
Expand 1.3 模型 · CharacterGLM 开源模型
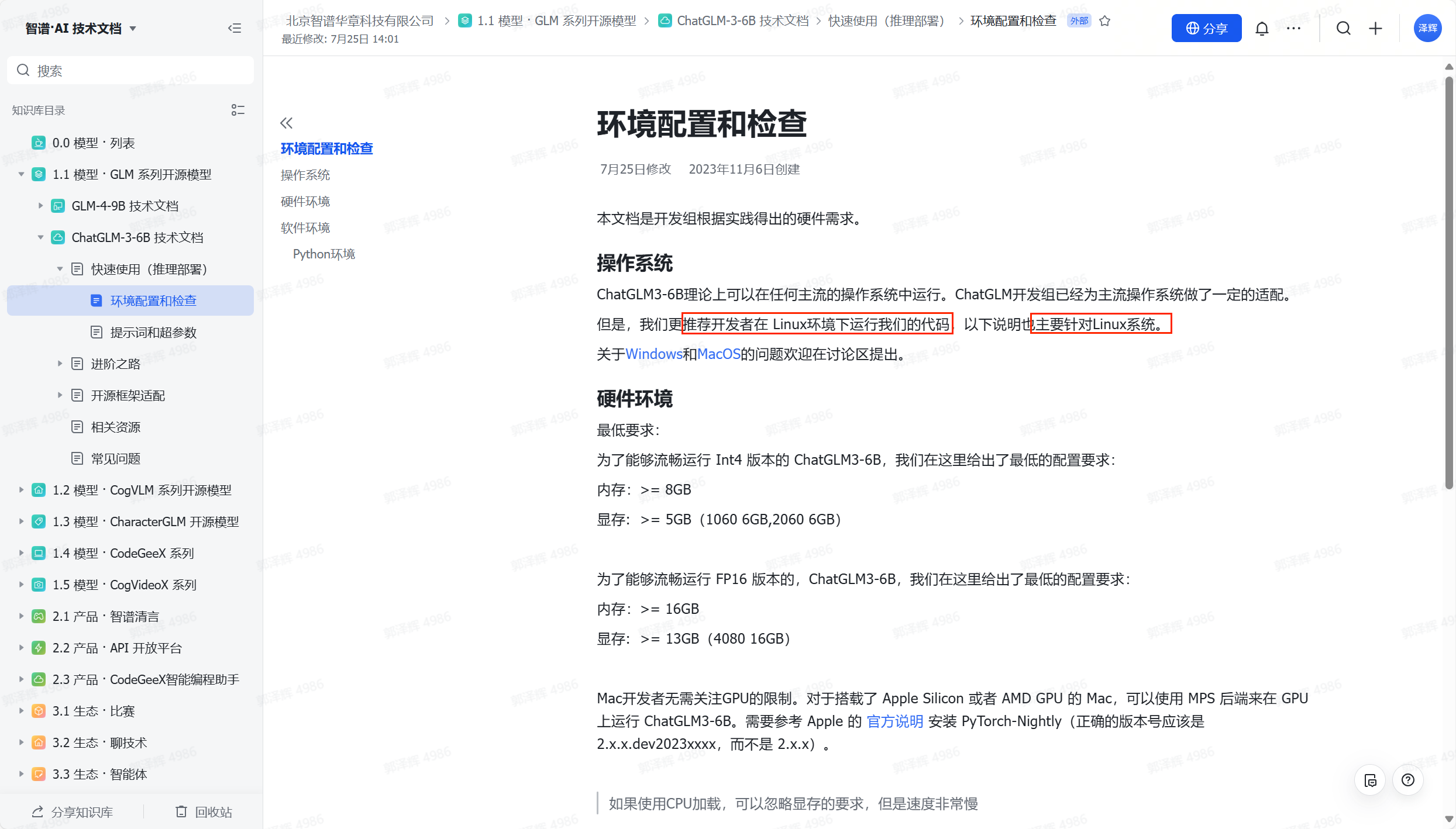pos(22,521)
